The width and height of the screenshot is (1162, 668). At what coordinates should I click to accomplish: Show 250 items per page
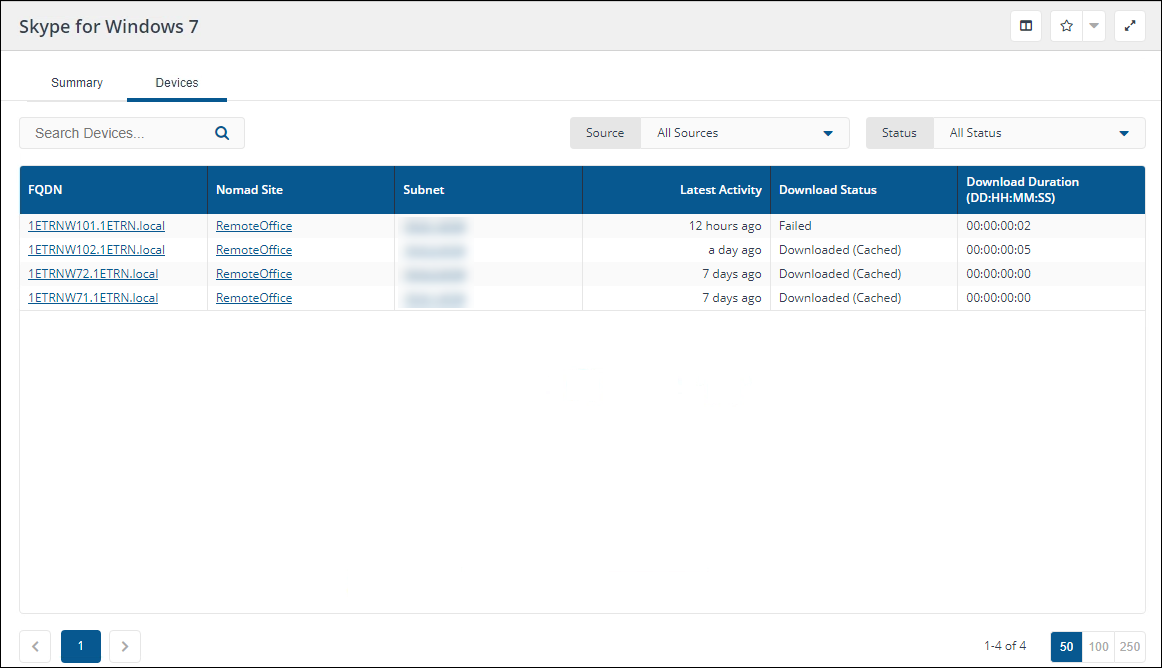[1130, 647]
